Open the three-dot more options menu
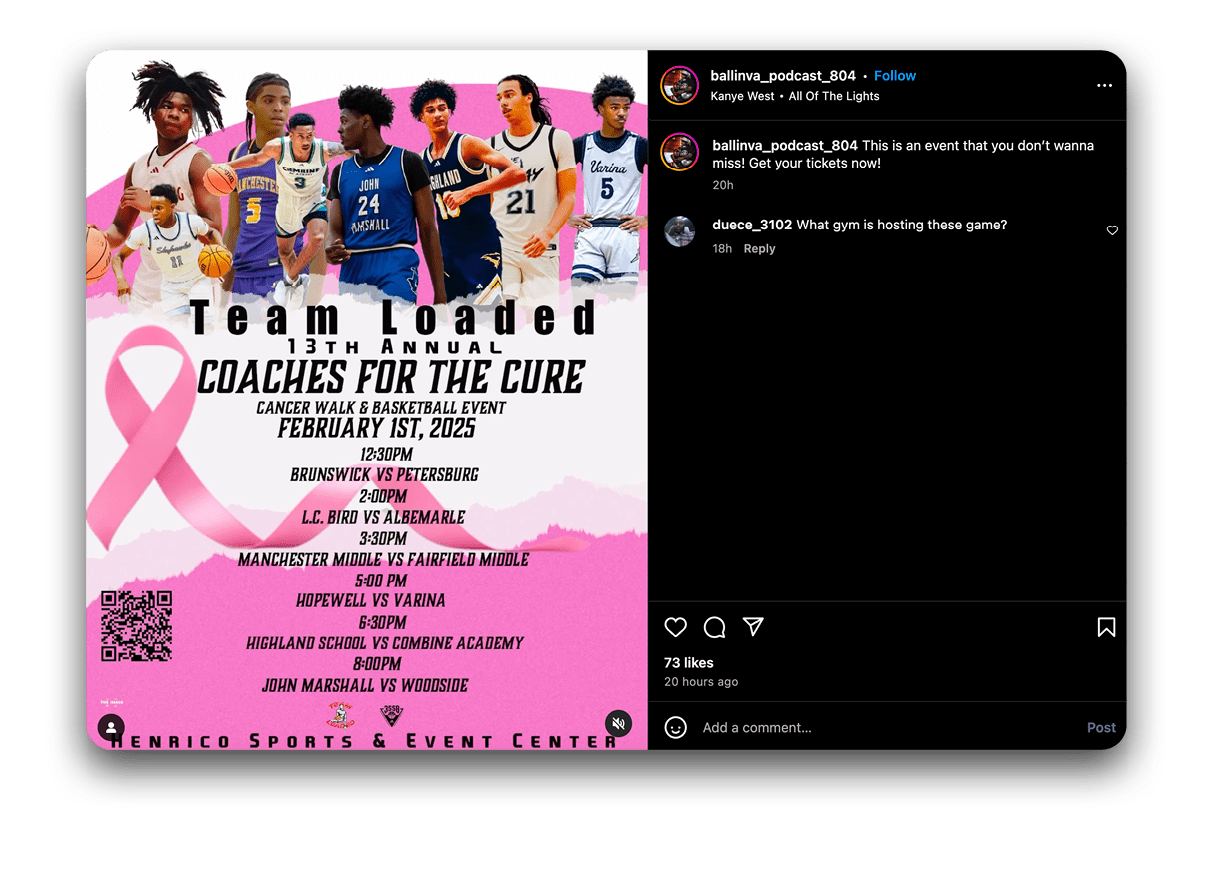The image size is (1213, 872). [1104, 86]
